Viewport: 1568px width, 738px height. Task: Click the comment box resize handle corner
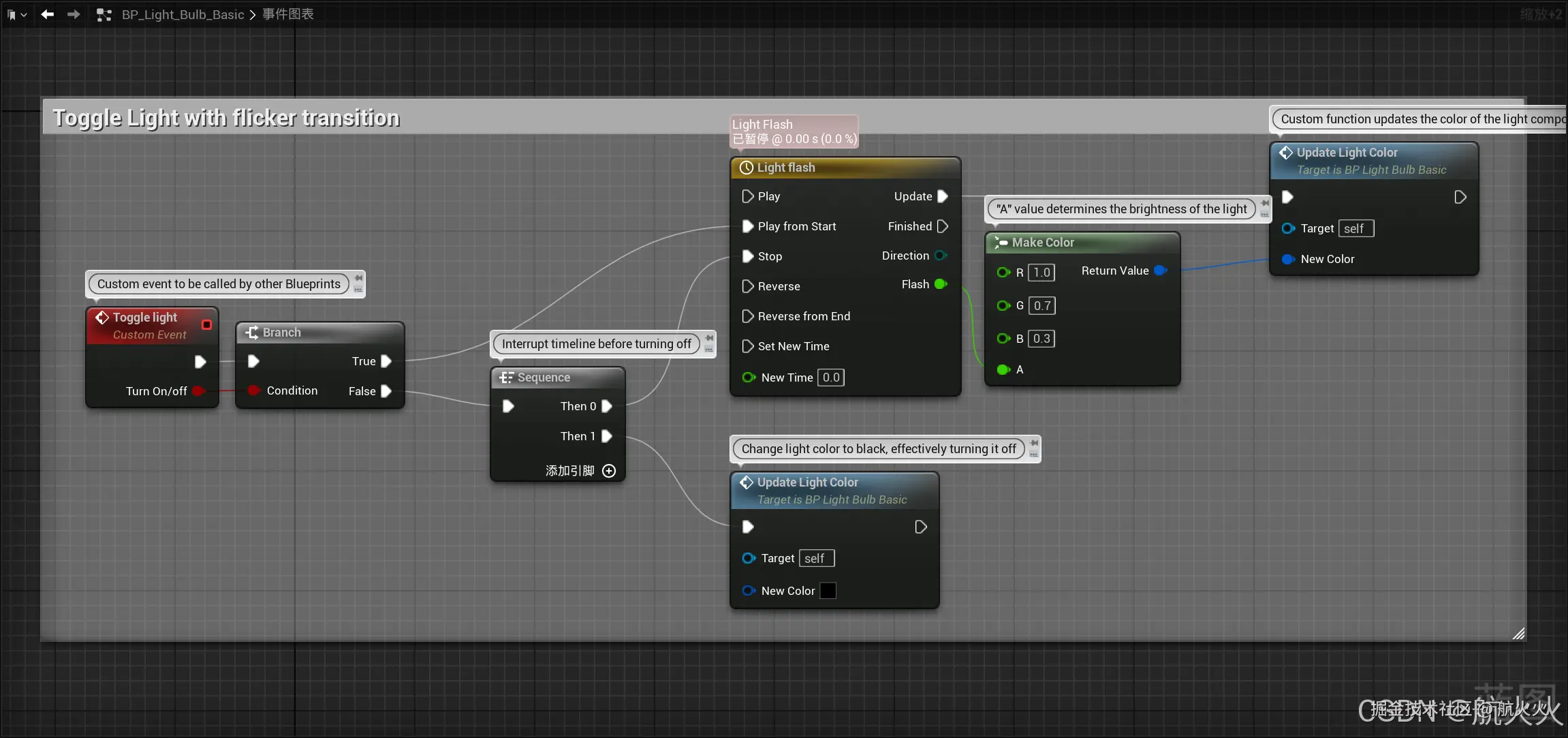(x=1518, y=634)
